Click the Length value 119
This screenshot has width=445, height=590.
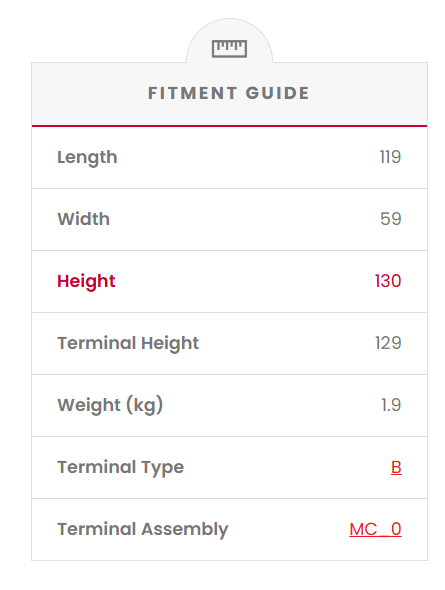coord(390,157)
